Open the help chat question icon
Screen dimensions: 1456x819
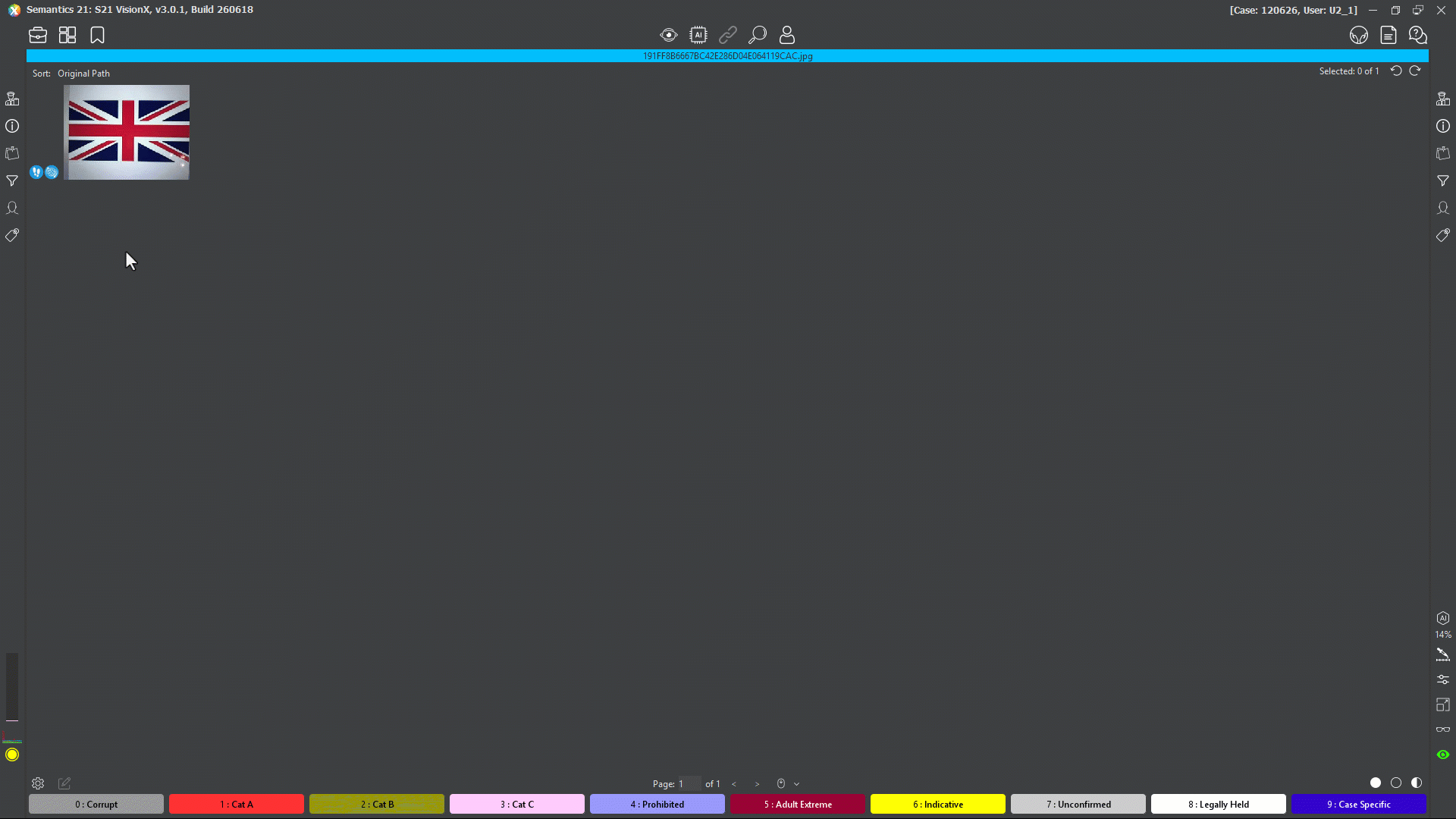1418,35
